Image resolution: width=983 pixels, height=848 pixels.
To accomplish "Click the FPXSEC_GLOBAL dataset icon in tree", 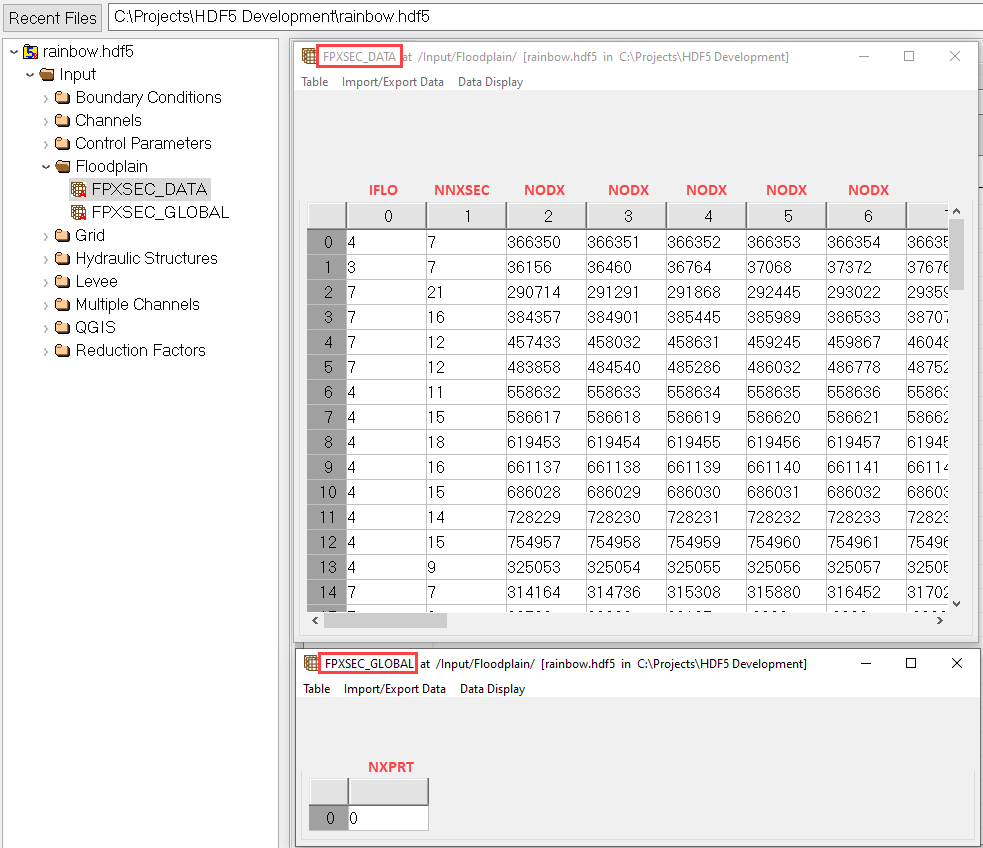I will coord(78,212).
